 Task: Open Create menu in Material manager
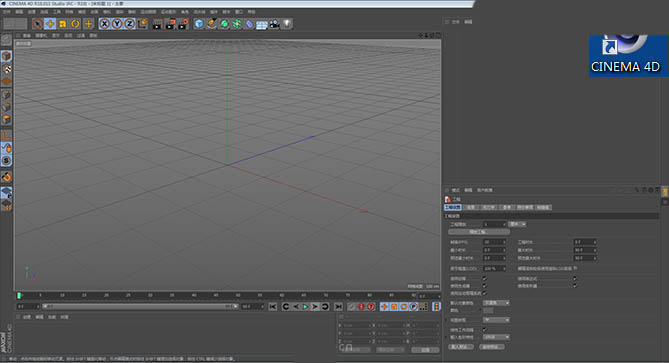(26, 317)
